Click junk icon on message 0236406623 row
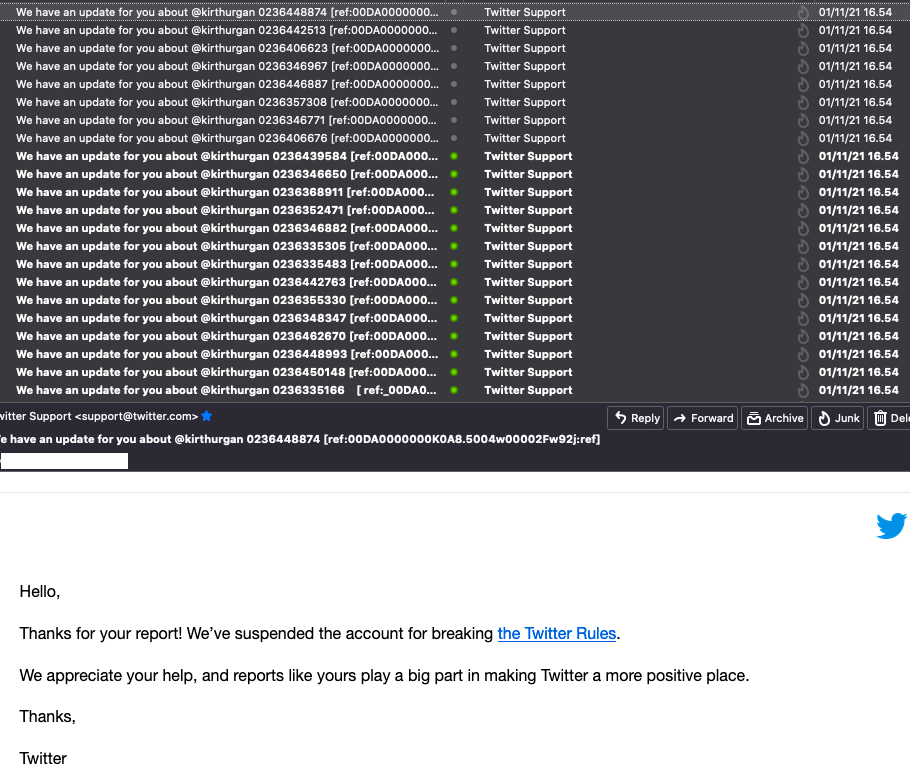This screenshot has width=910, height=774. coord(803,49)
